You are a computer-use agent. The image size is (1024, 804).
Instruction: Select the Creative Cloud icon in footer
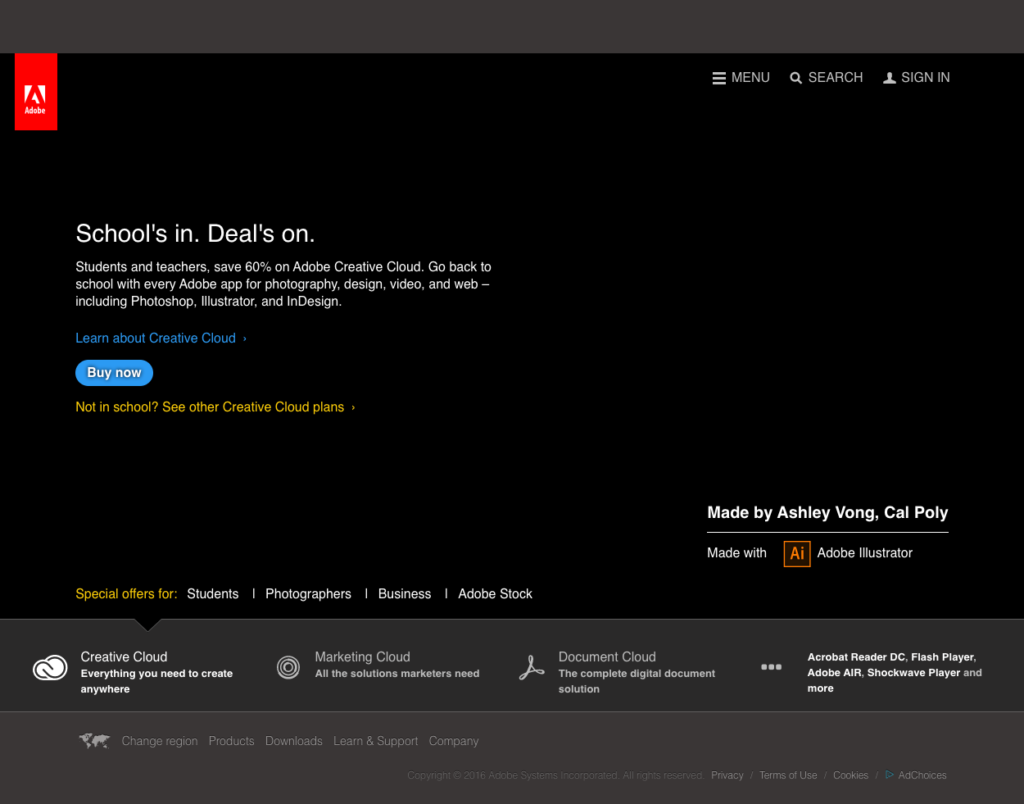pos(50,667)
